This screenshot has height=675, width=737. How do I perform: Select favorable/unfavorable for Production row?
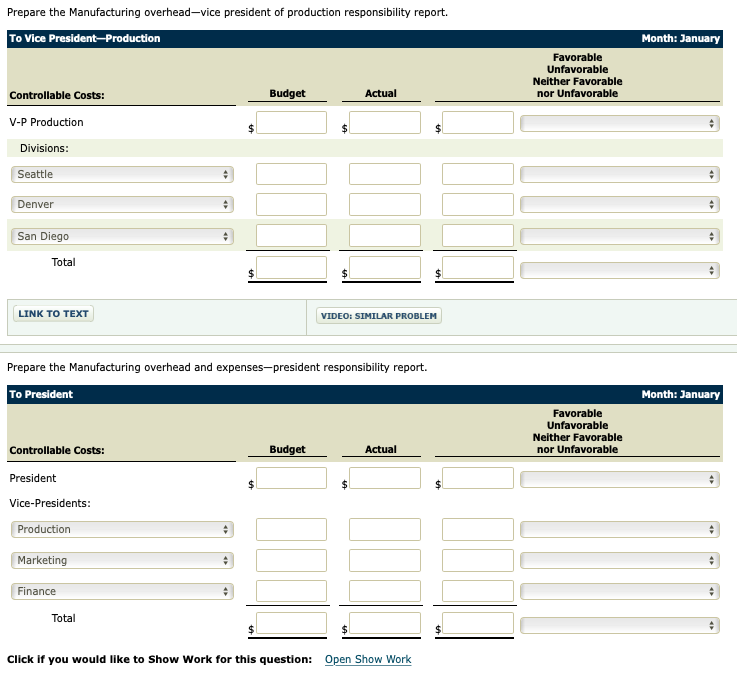point(619,529)
